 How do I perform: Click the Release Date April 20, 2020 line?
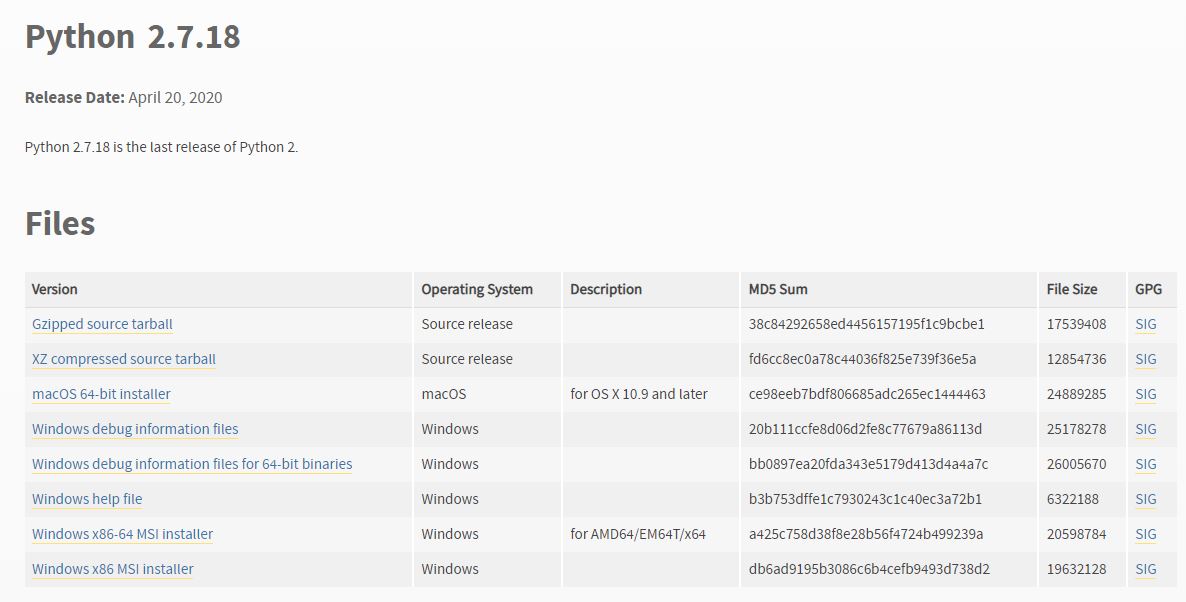123,98
